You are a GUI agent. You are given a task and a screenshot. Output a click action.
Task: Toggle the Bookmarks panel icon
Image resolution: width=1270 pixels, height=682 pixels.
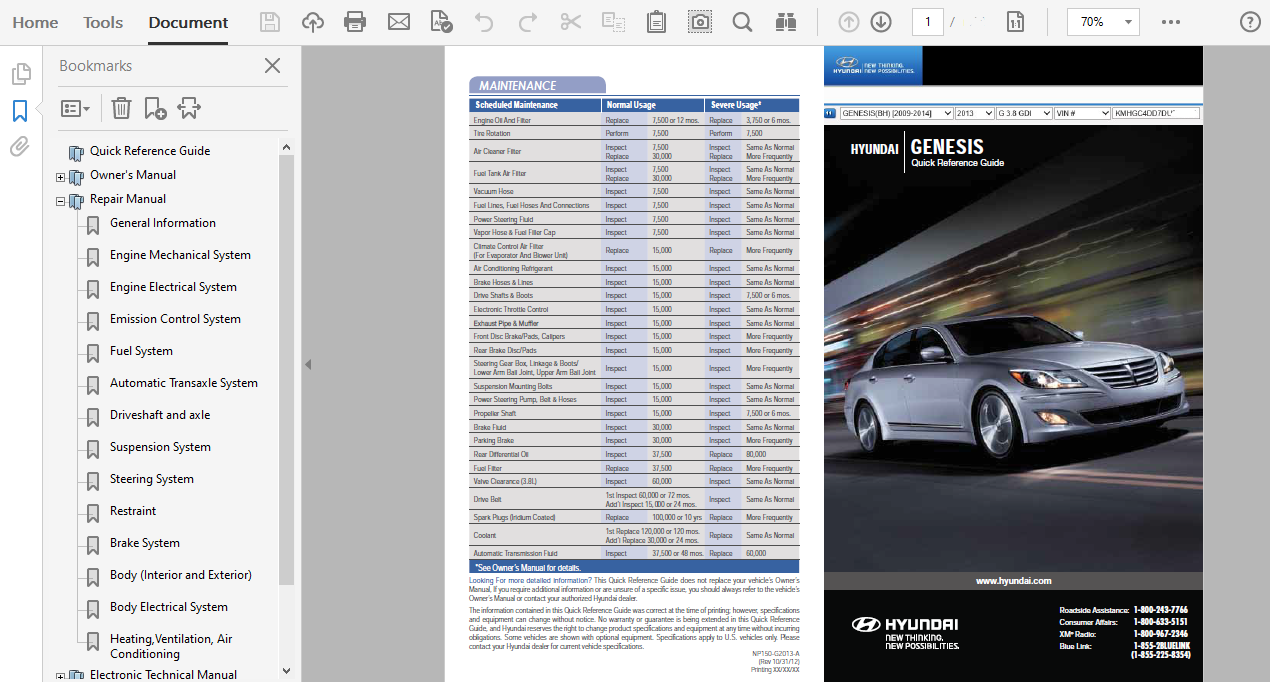point(18,111)
